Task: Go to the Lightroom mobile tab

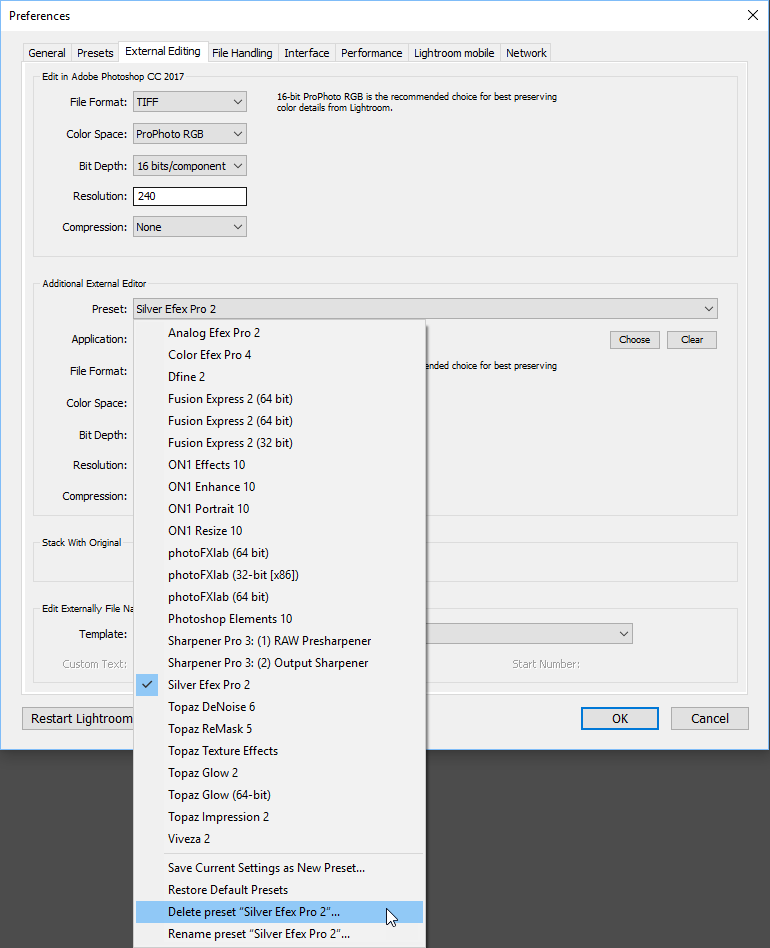Action: pos(454,53)
